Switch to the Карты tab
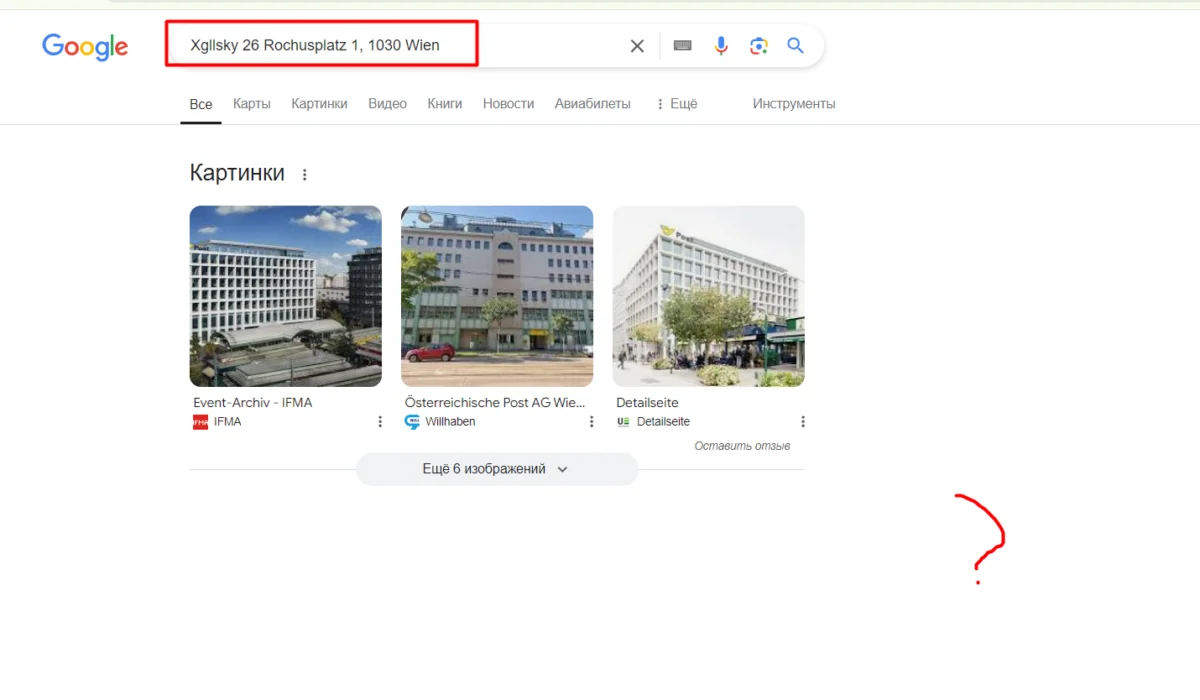This screenshot has width=1200, height=700. 252,104
